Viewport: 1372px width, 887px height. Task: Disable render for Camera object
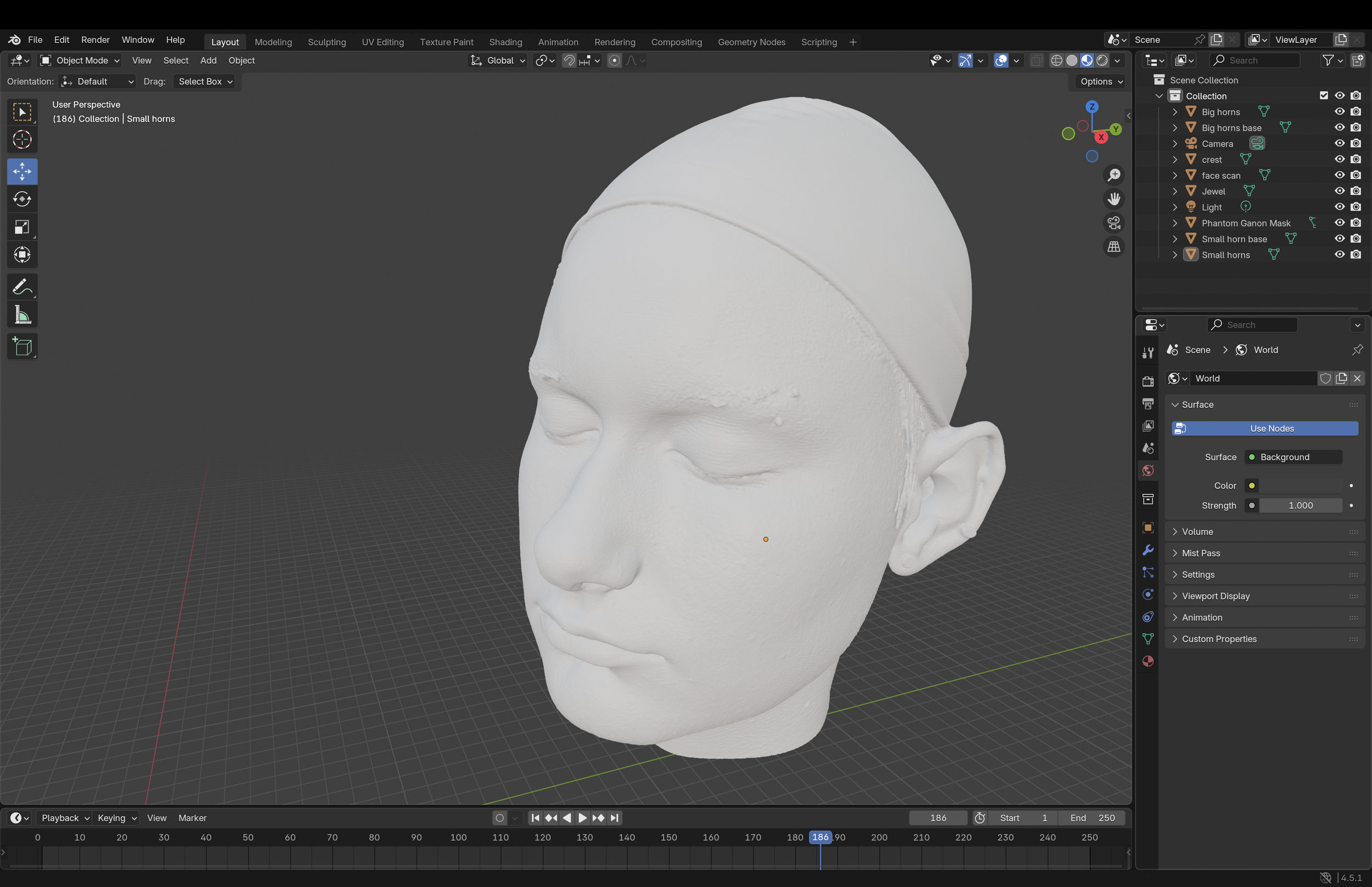pos(1356,143)
